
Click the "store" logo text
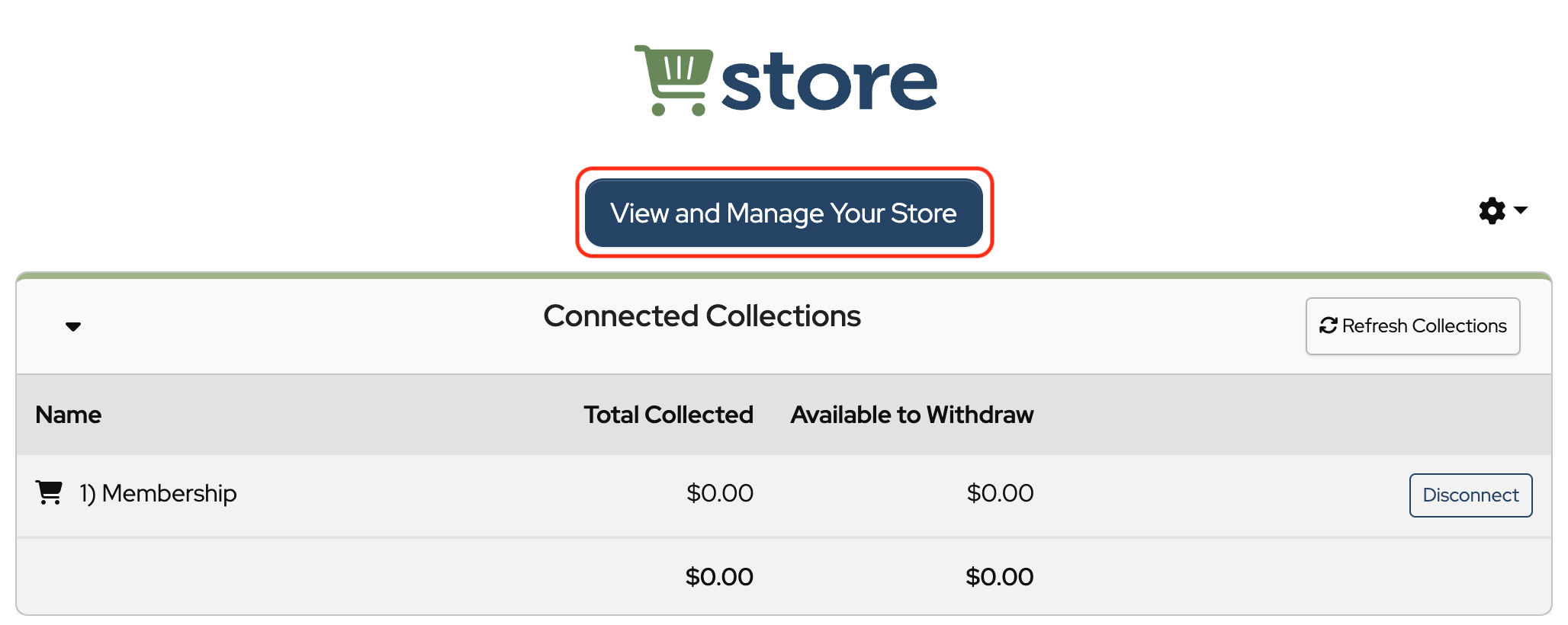[829, 82]
